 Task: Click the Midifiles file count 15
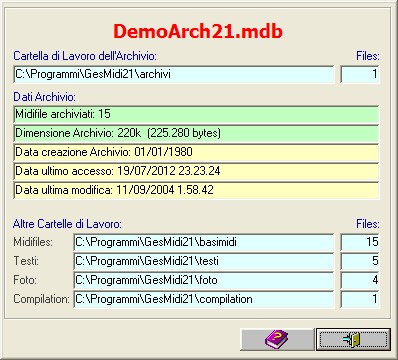[x=360, y=242]
